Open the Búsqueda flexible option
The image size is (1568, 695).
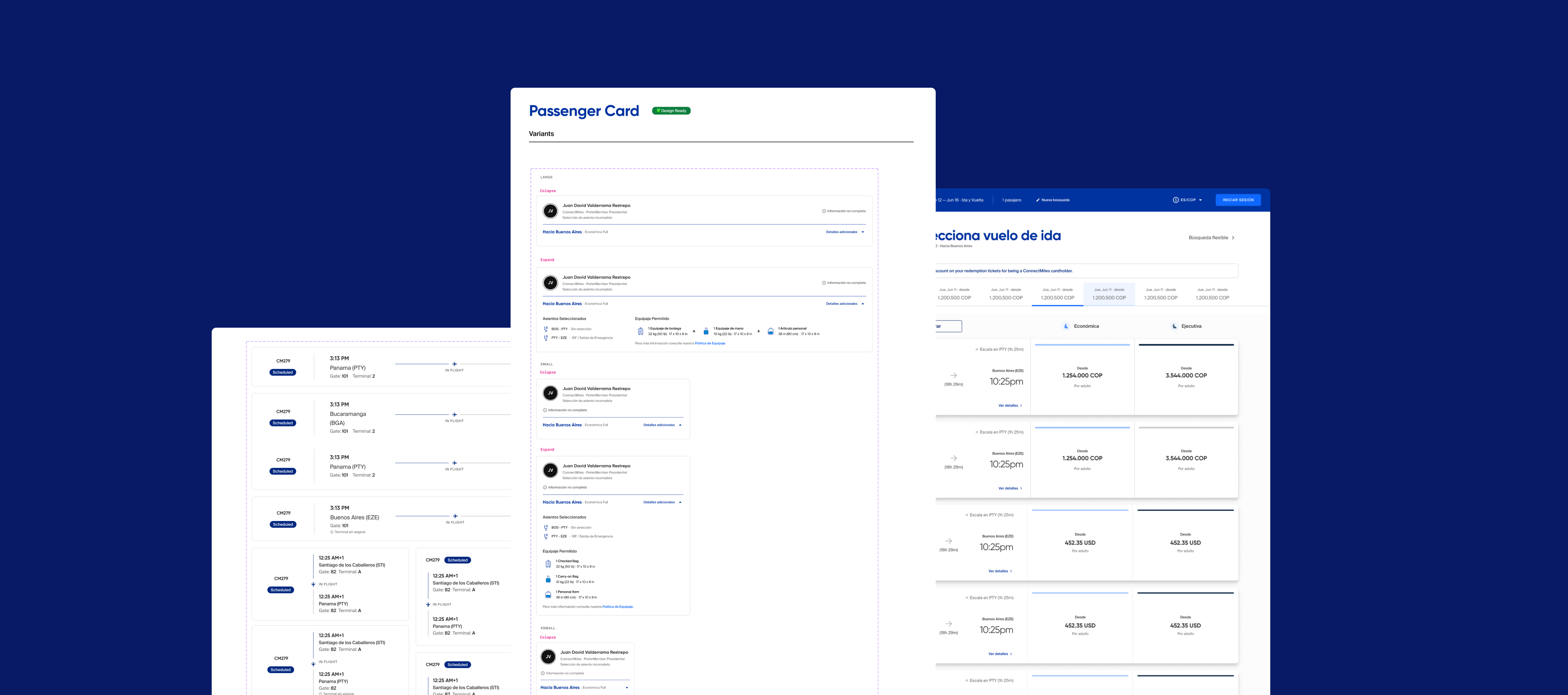click(x=1211, y=238)
